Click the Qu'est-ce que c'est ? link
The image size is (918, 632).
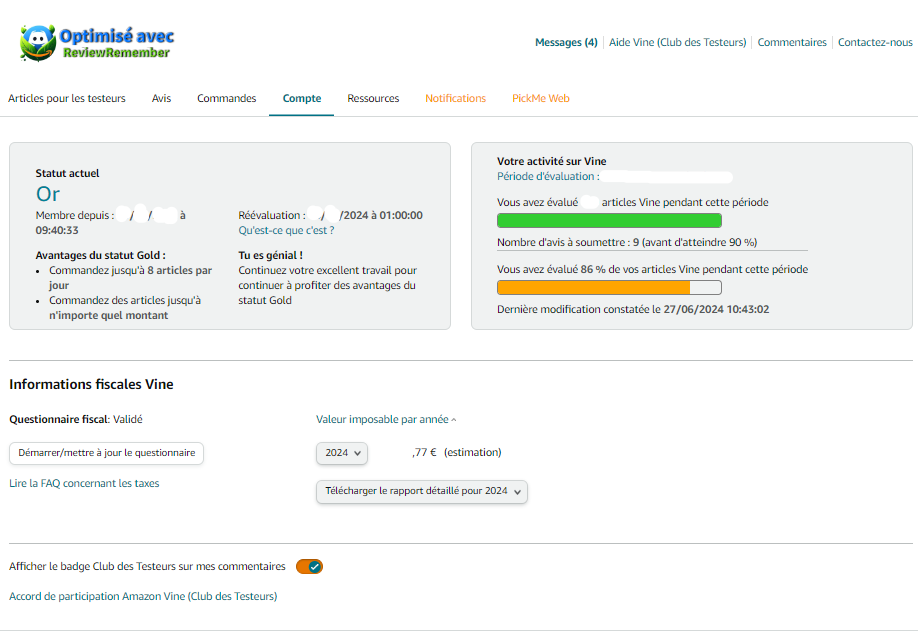[x=286, y=230]
